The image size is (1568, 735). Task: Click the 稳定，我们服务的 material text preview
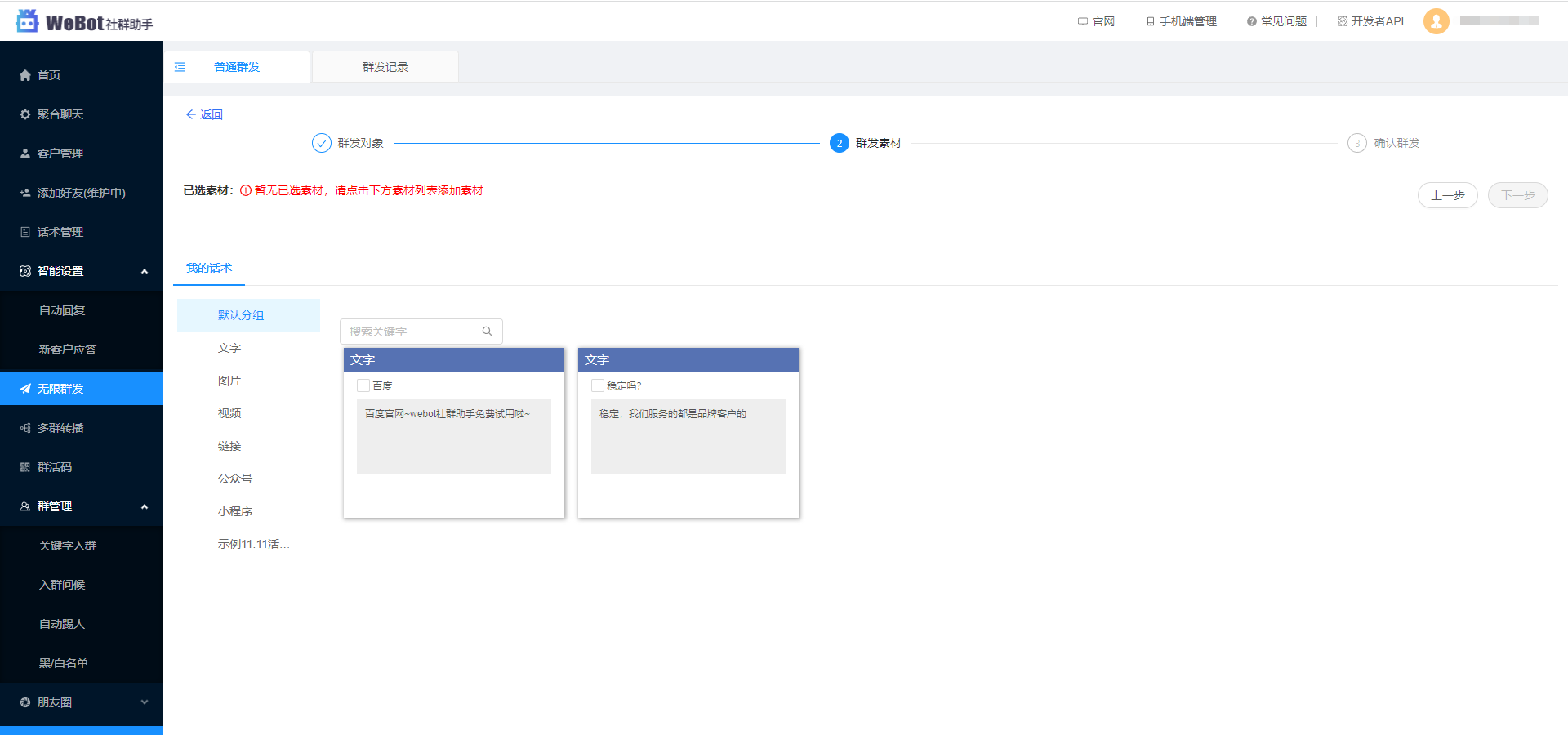point(688,436)
